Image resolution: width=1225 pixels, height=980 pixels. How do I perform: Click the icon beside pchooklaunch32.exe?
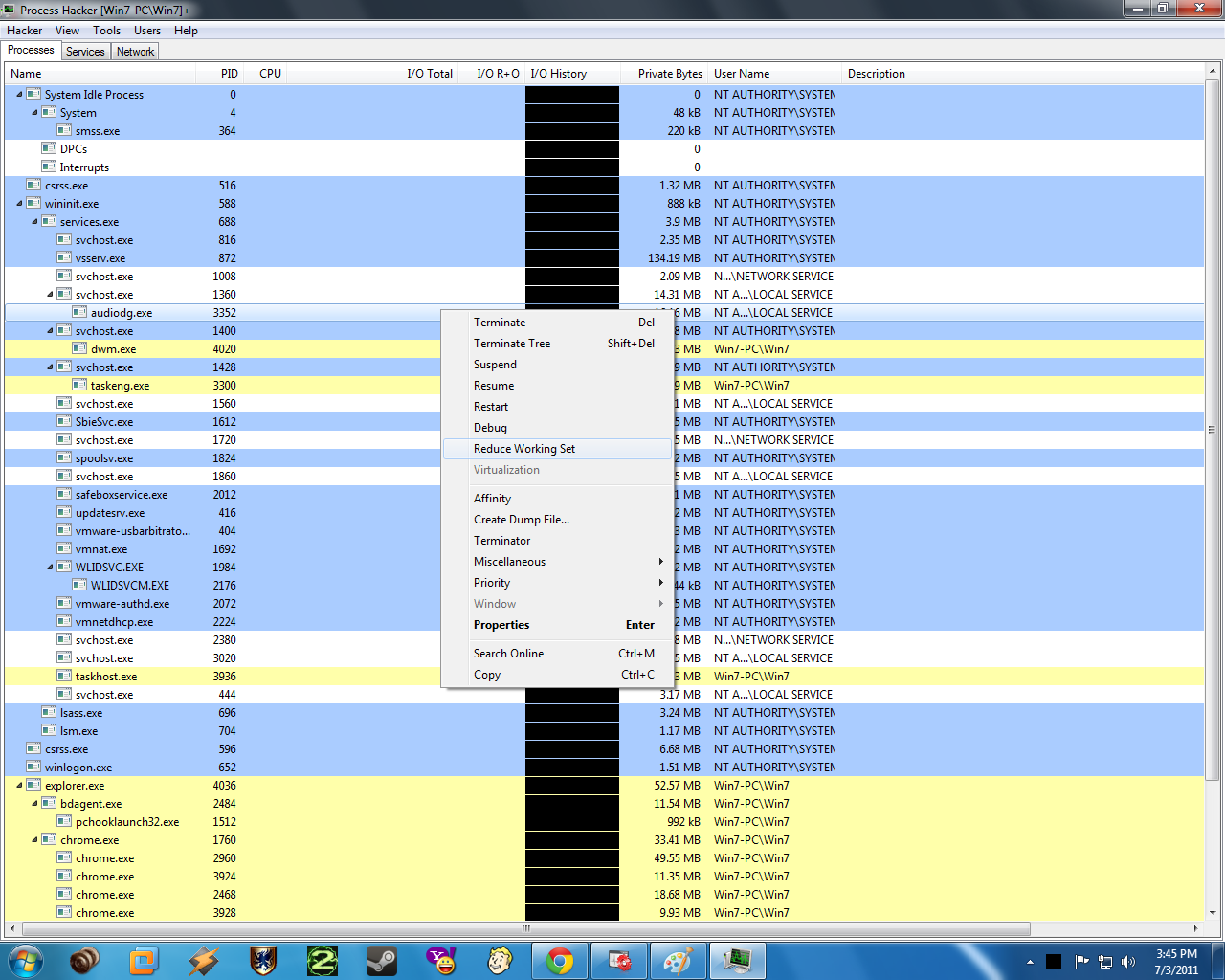(x=64, y=821)
